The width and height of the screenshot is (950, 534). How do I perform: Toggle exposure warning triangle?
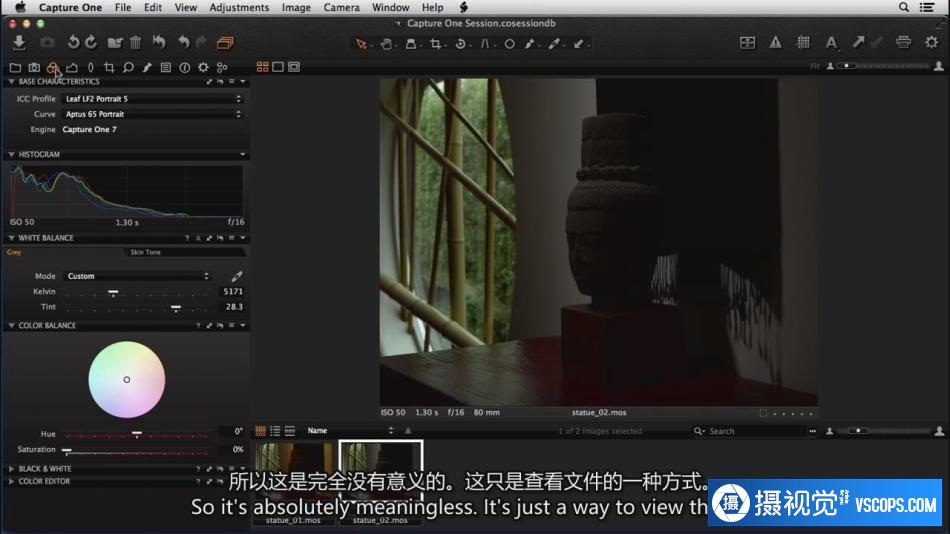click(x=776, y=42)
